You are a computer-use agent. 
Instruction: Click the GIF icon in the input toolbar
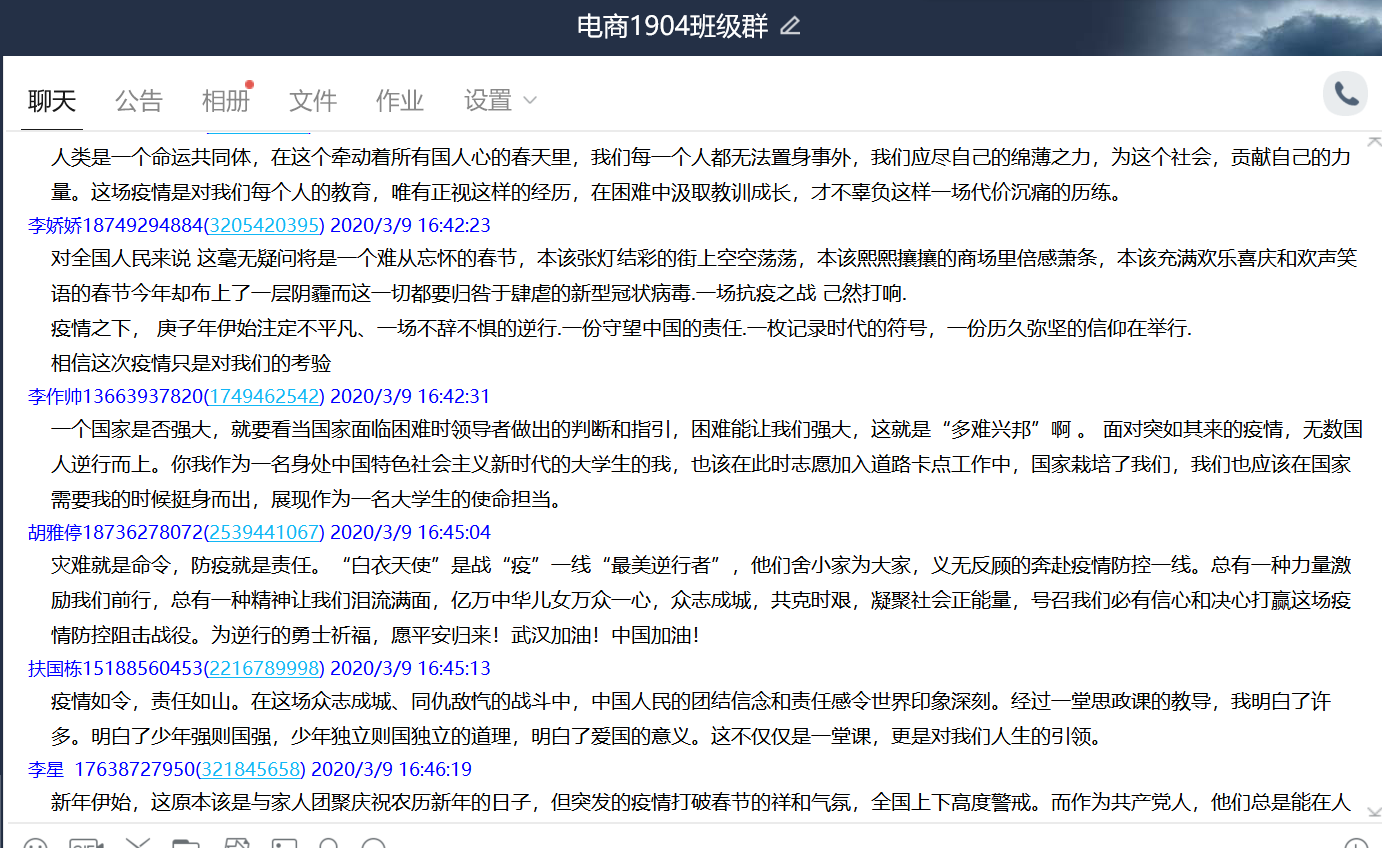tap(86, 843)
